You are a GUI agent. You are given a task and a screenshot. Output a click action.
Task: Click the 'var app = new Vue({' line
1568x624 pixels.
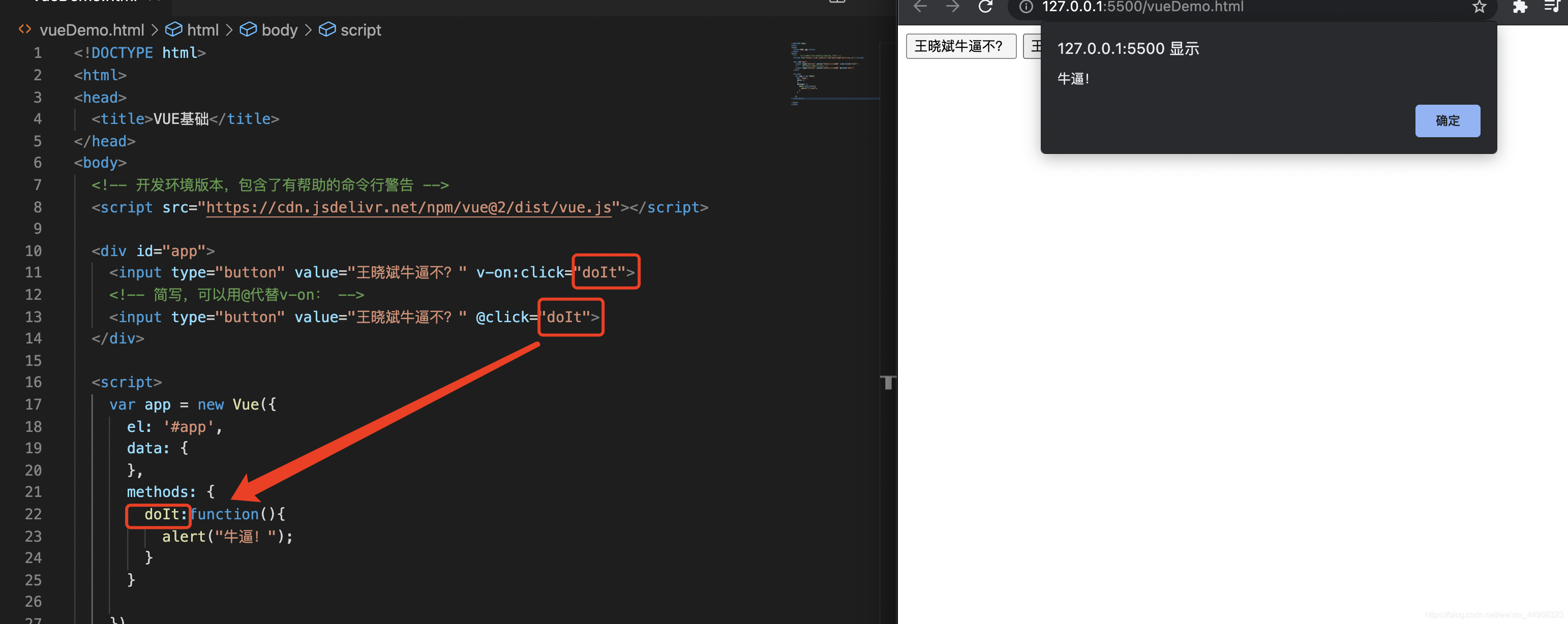coord(193,404)
